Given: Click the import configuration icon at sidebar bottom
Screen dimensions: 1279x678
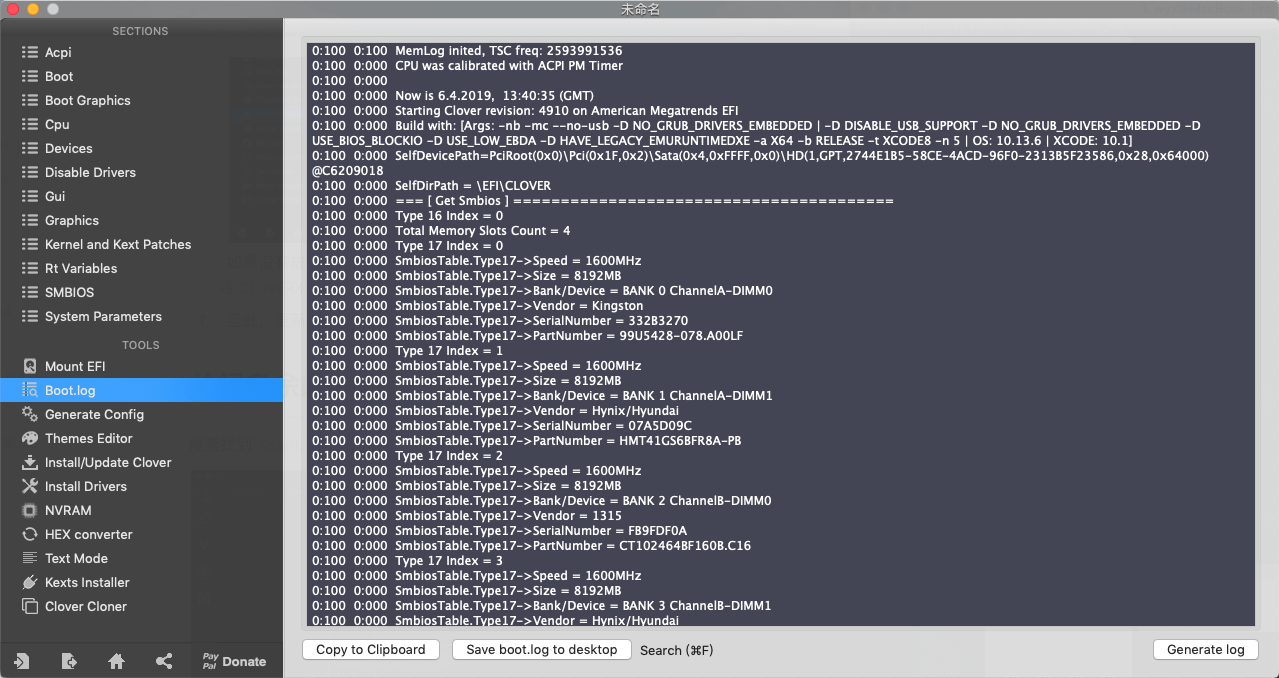Looking at the screenshot, I should (x=21, y=661).
